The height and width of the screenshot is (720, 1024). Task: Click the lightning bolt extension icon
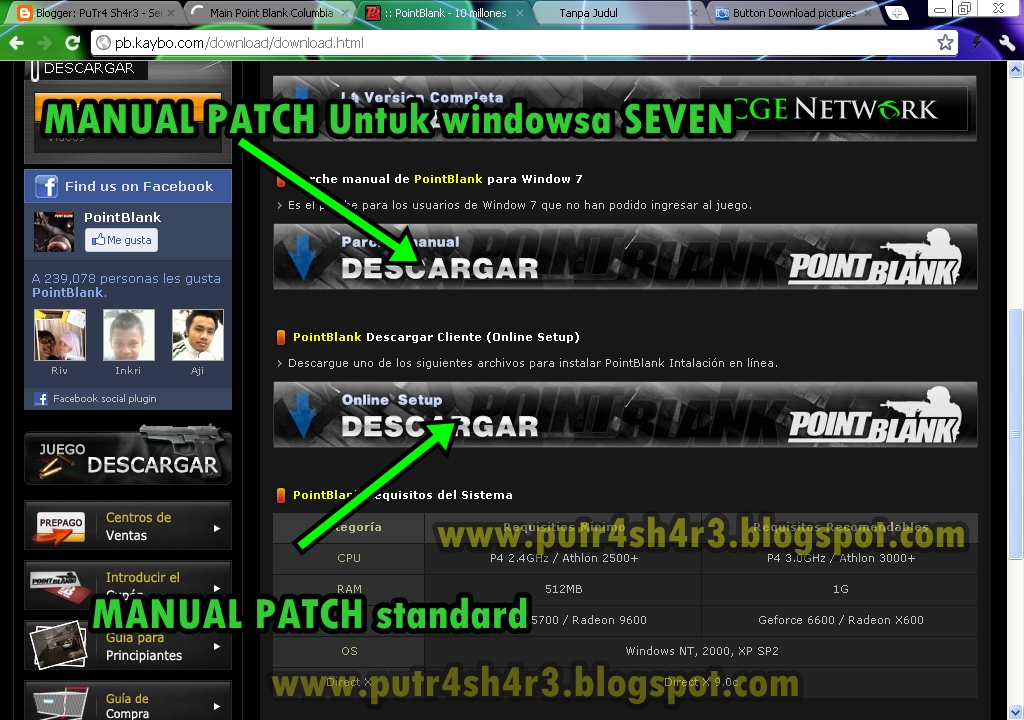[977, 43]
